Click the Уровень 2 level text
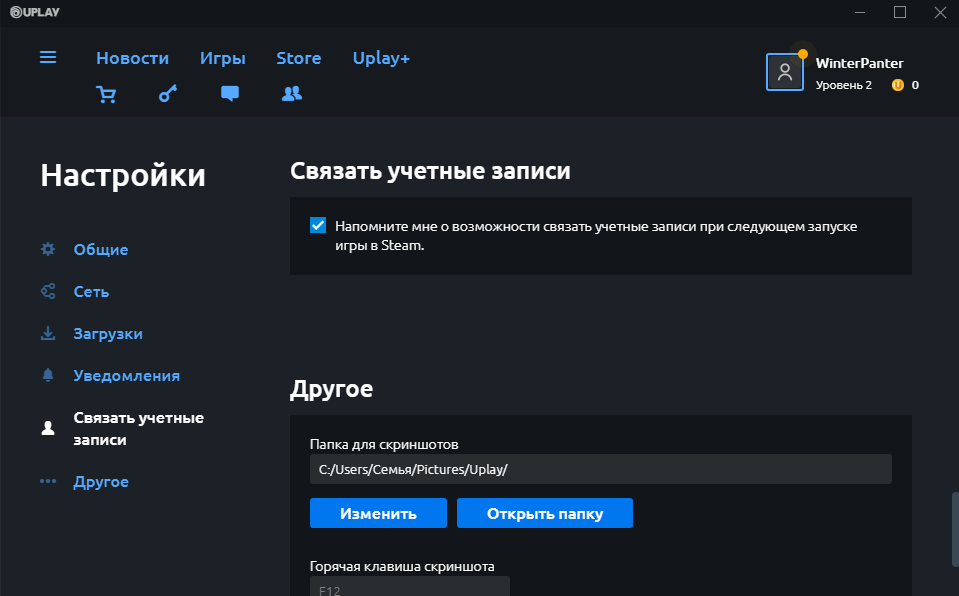 (843, 85)
